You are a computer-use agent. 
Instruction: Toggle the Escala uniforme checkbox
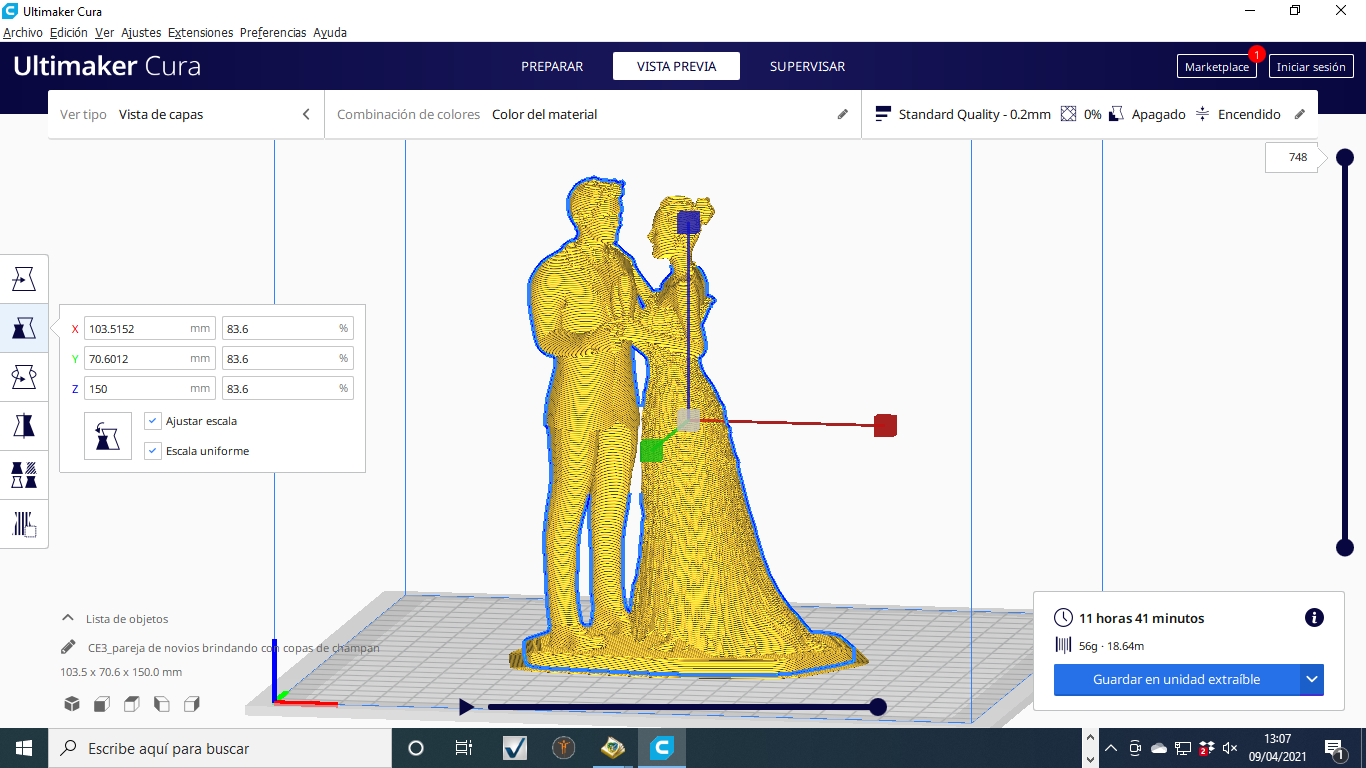153,451
